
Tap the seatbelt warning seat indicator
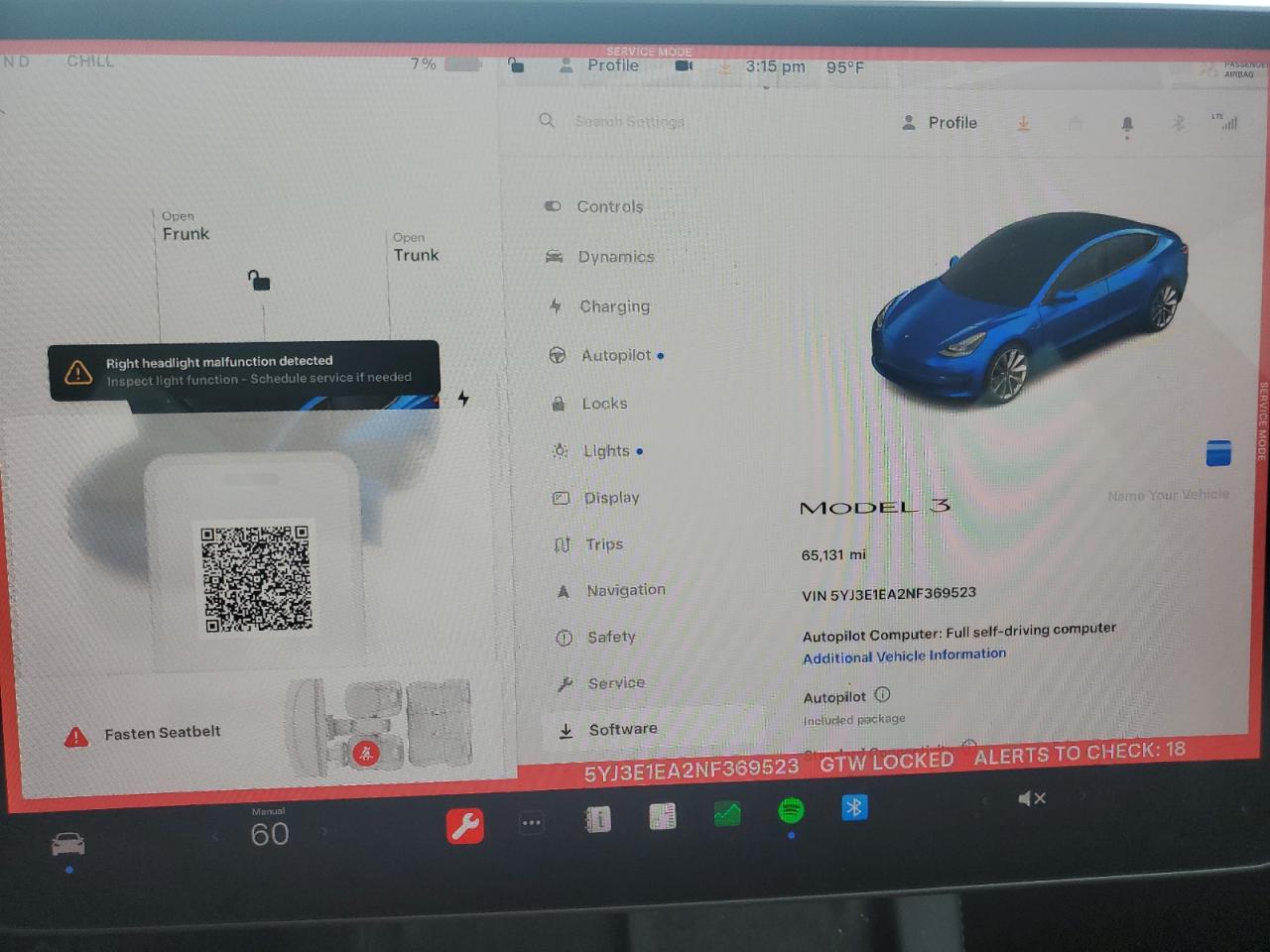coord(366,754)
